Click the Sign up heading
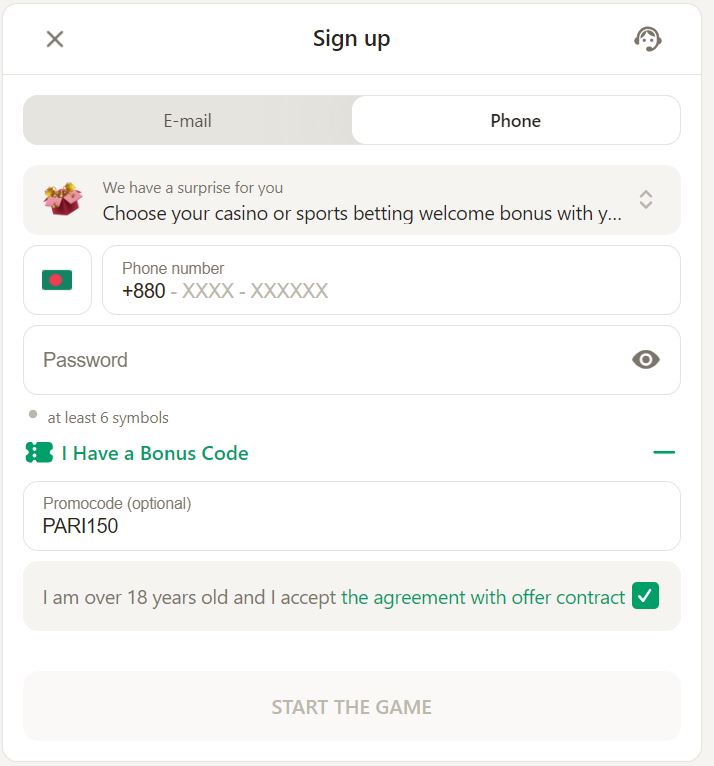Screen dimensions: 714x766 [x=352, y=39]
